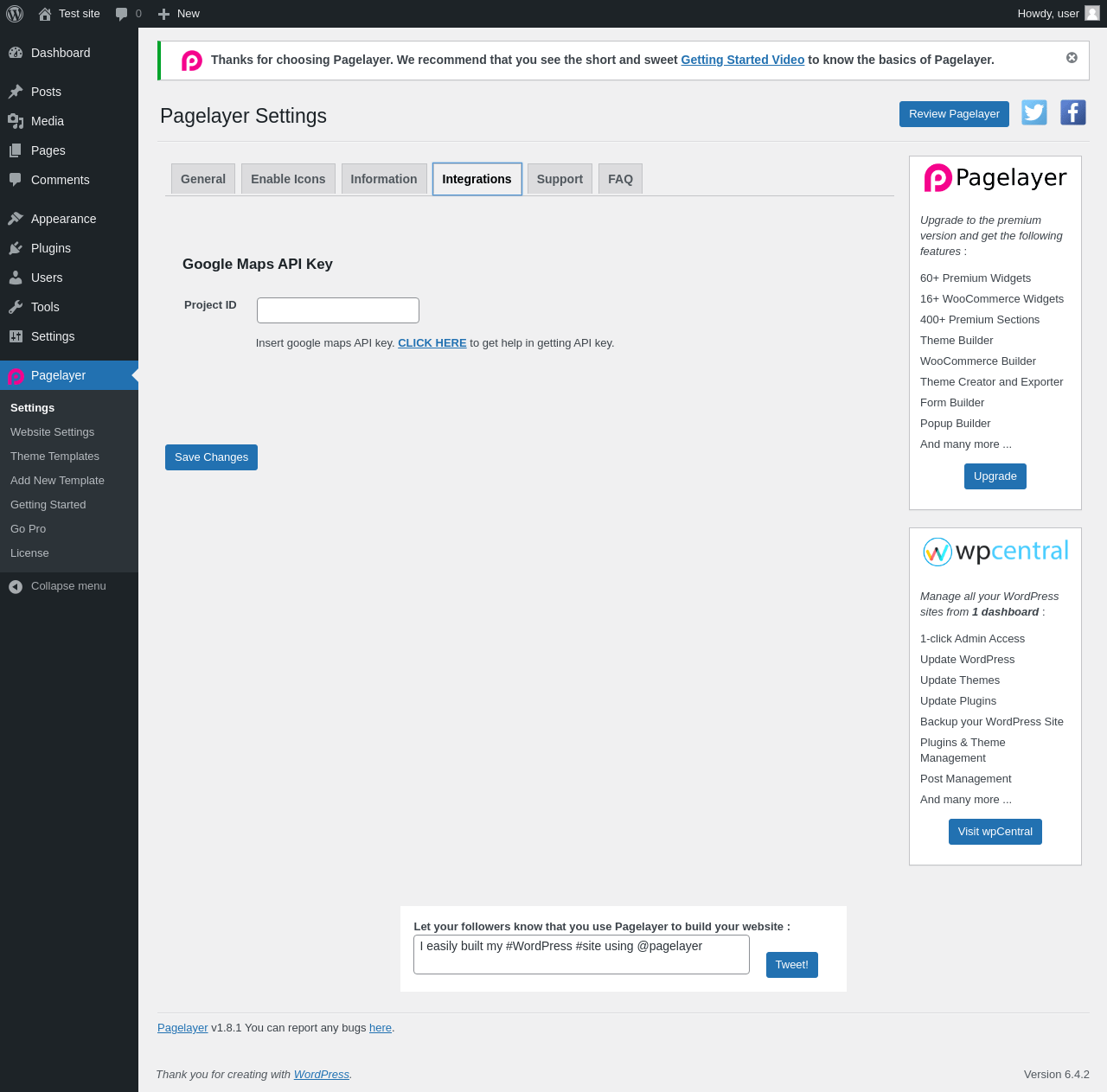Click the Dashboard gauge icon

click(x=16, y=53)
